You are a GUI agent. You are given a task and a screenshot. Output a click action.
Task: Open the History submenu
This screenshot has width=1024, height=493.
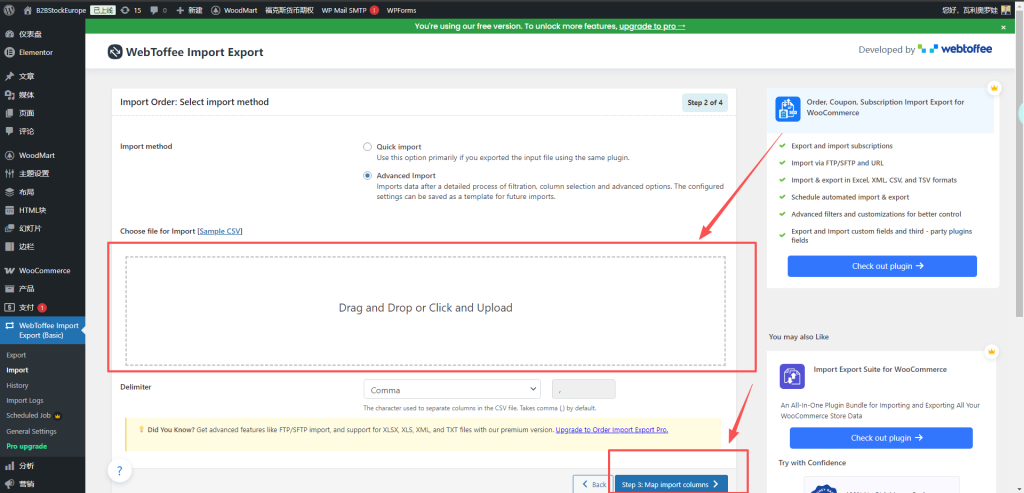pyautogui.click(x=18, y=386)
